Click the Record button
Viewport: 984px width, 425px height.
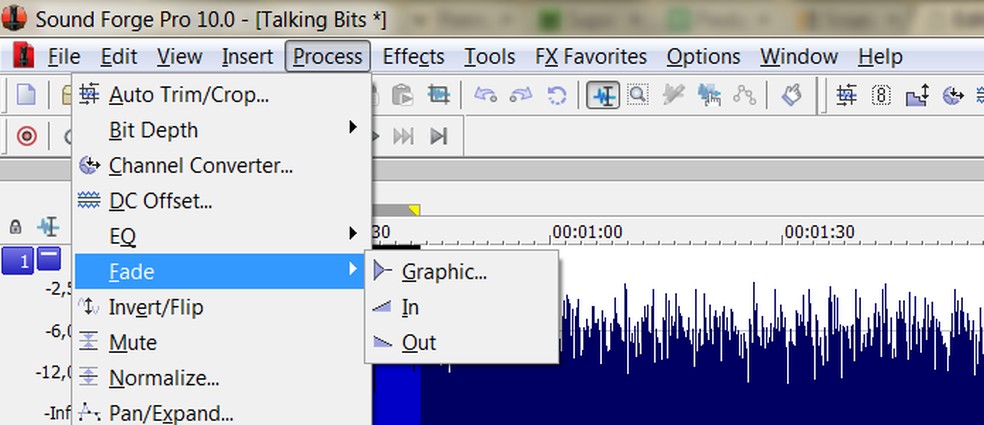[x=26, y=136]
